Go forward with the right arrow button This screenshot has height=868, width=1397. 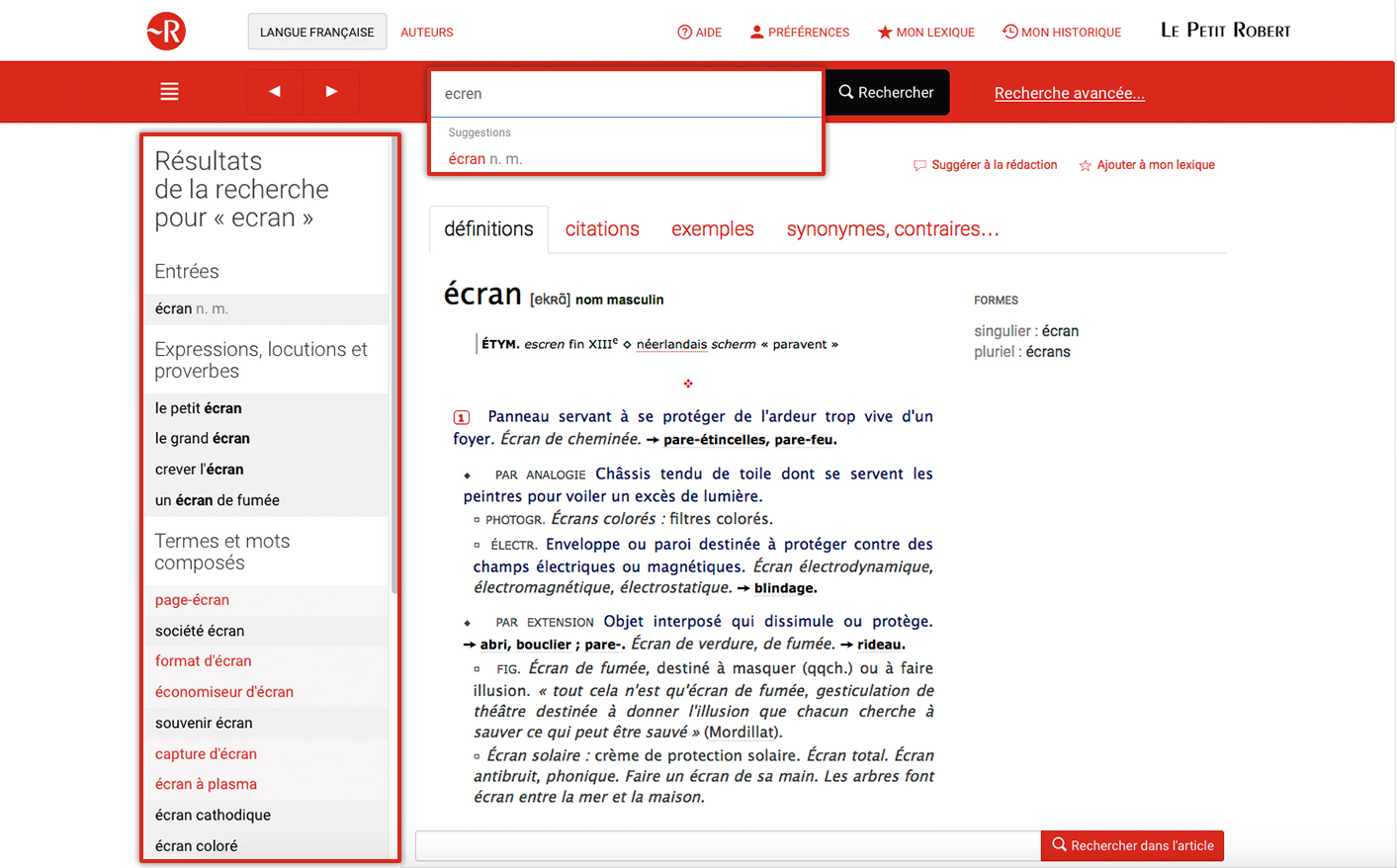[x=331, y=91]
